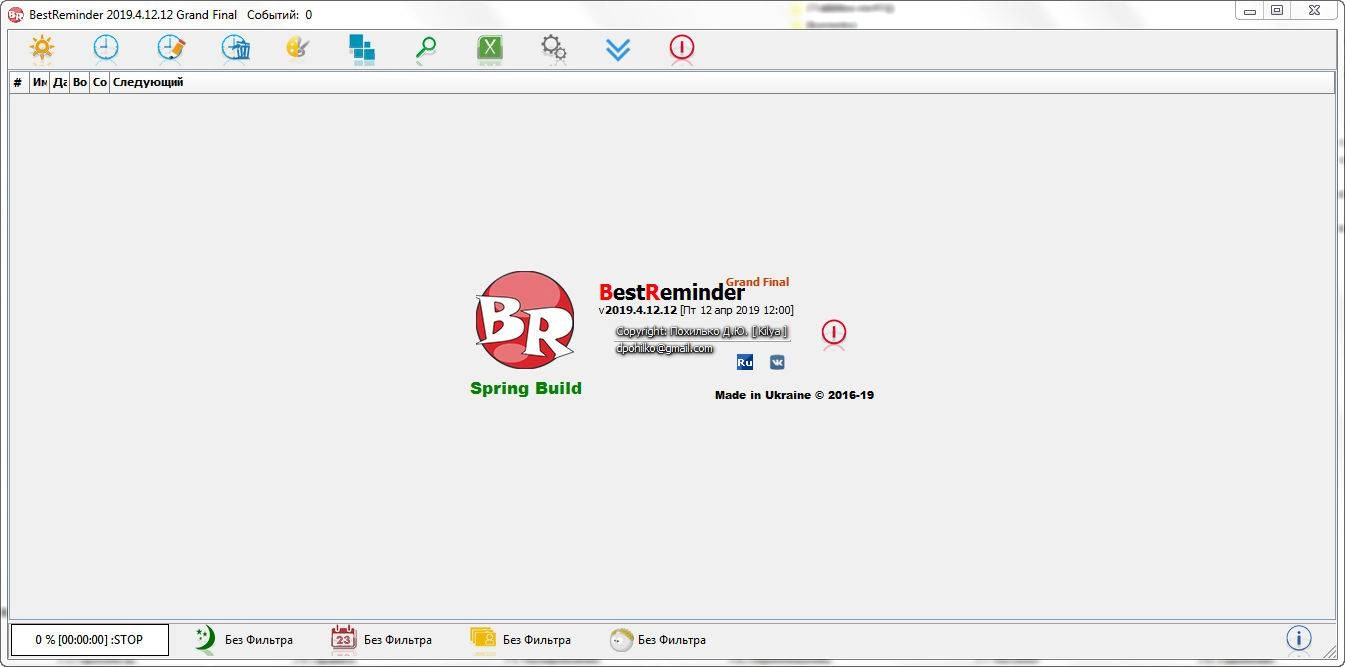This screenshot has width=1345, height=667.
Task: Click 'Без Фильтра' beside the round clock icon
Action: point(672,640)
